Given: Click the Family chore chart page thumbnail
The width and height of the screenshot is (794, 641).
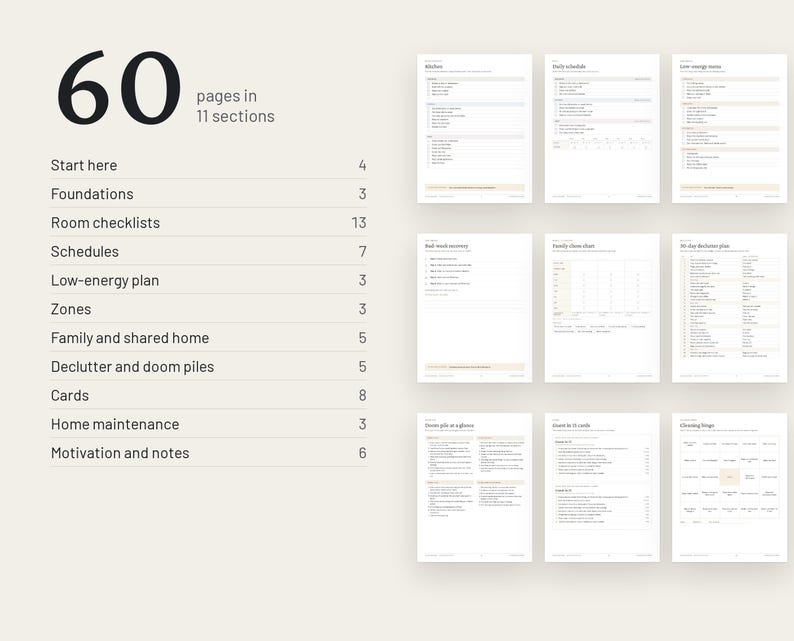Looking at the screenshot, I should click(x=602, y=308).
